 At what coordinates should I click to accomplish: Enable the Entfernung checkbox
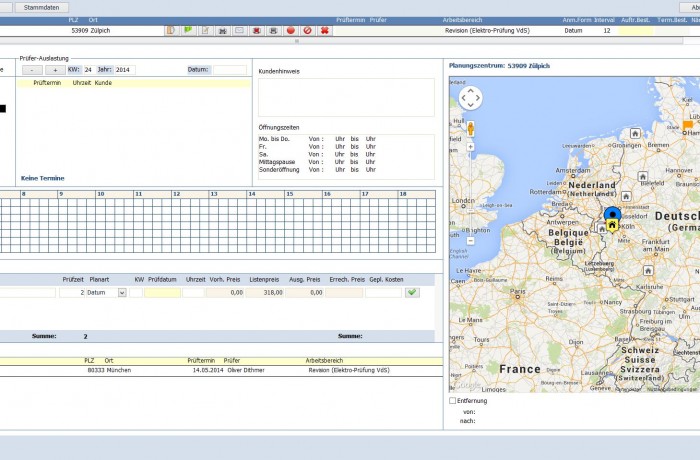click(453, 400)
